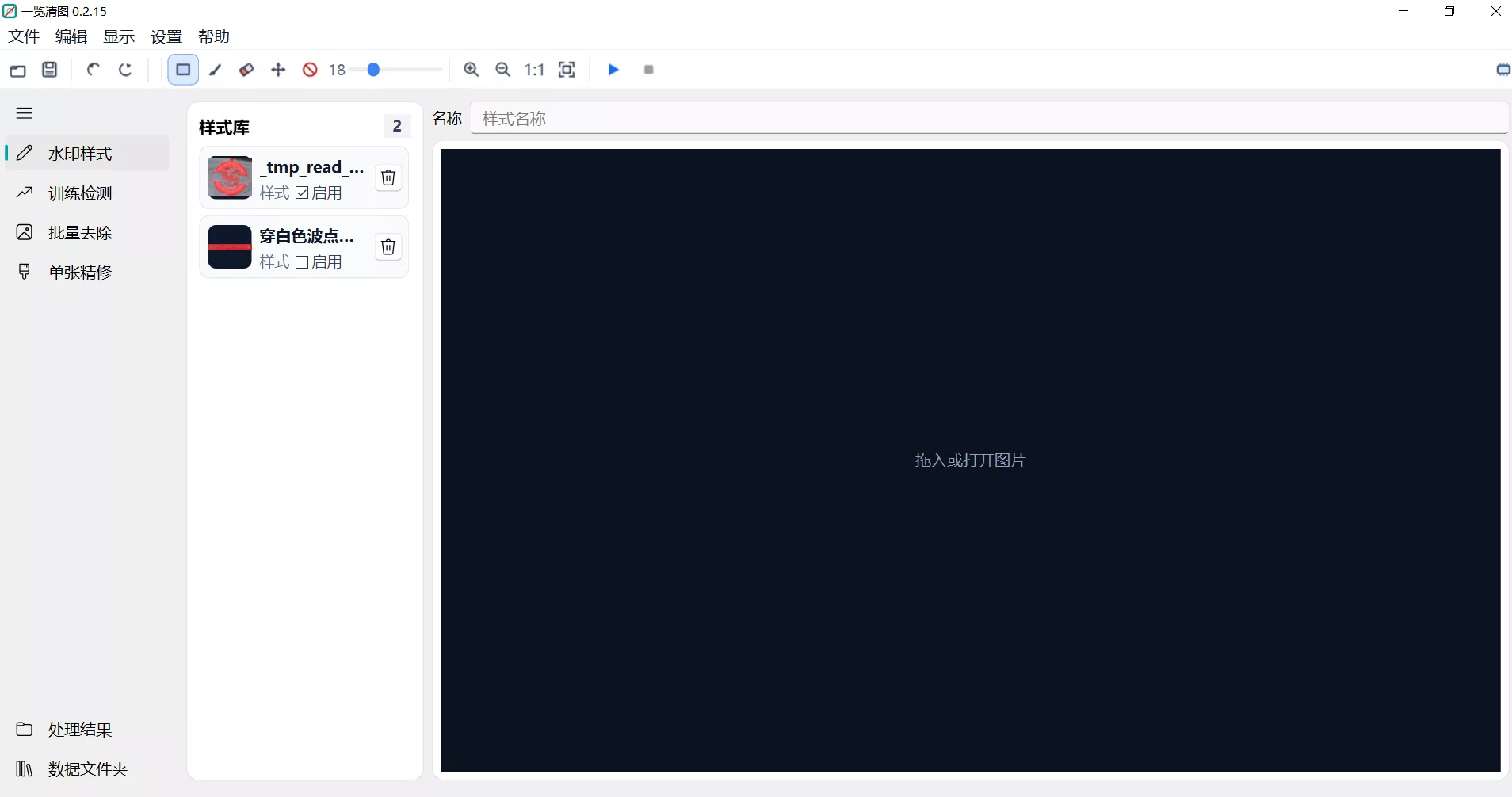Redo the last action
This screenshot has width=1512, height=797.
pos(125,70)
